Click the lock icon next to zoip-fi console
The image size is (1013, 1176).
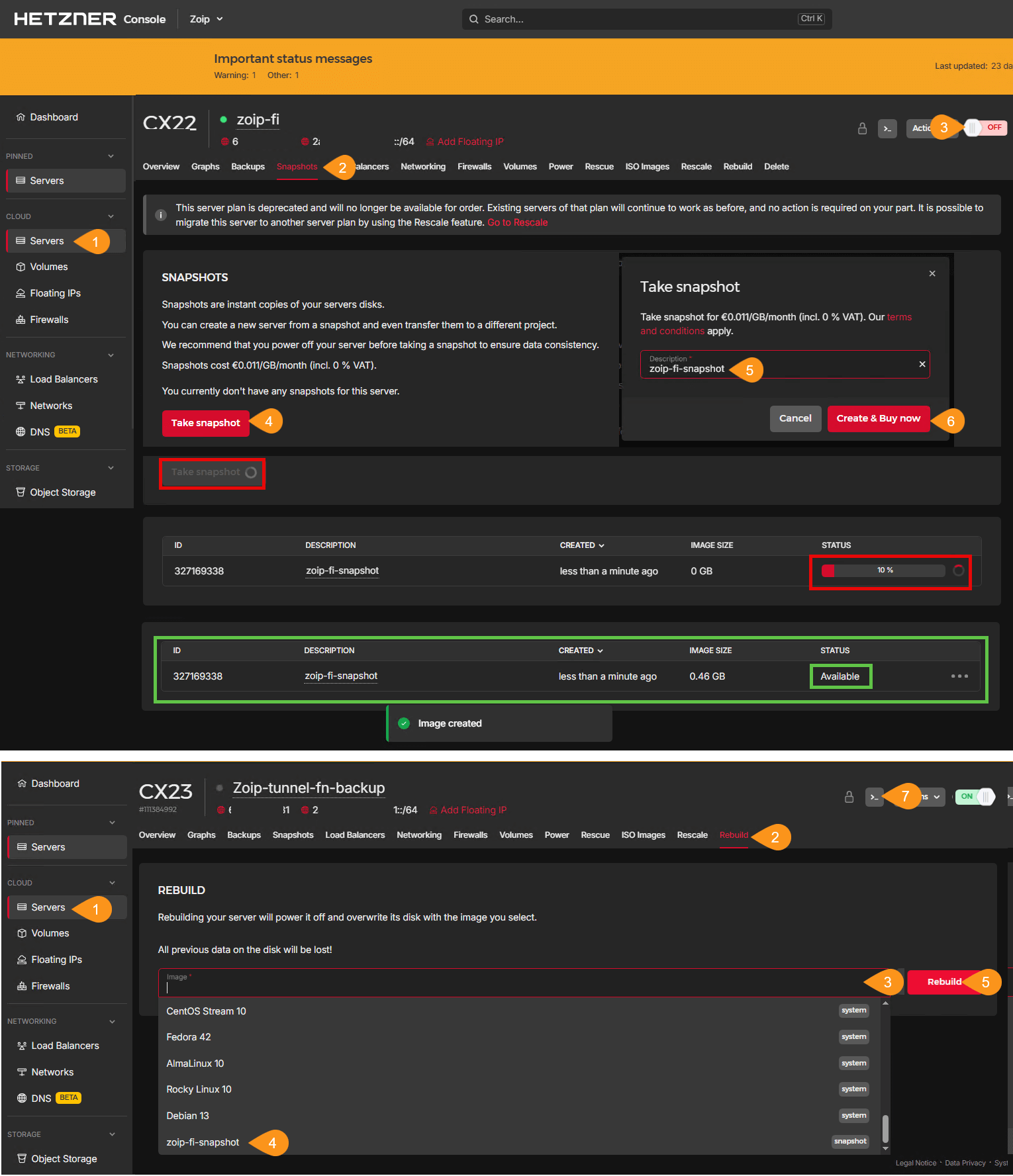pos(862,128)
